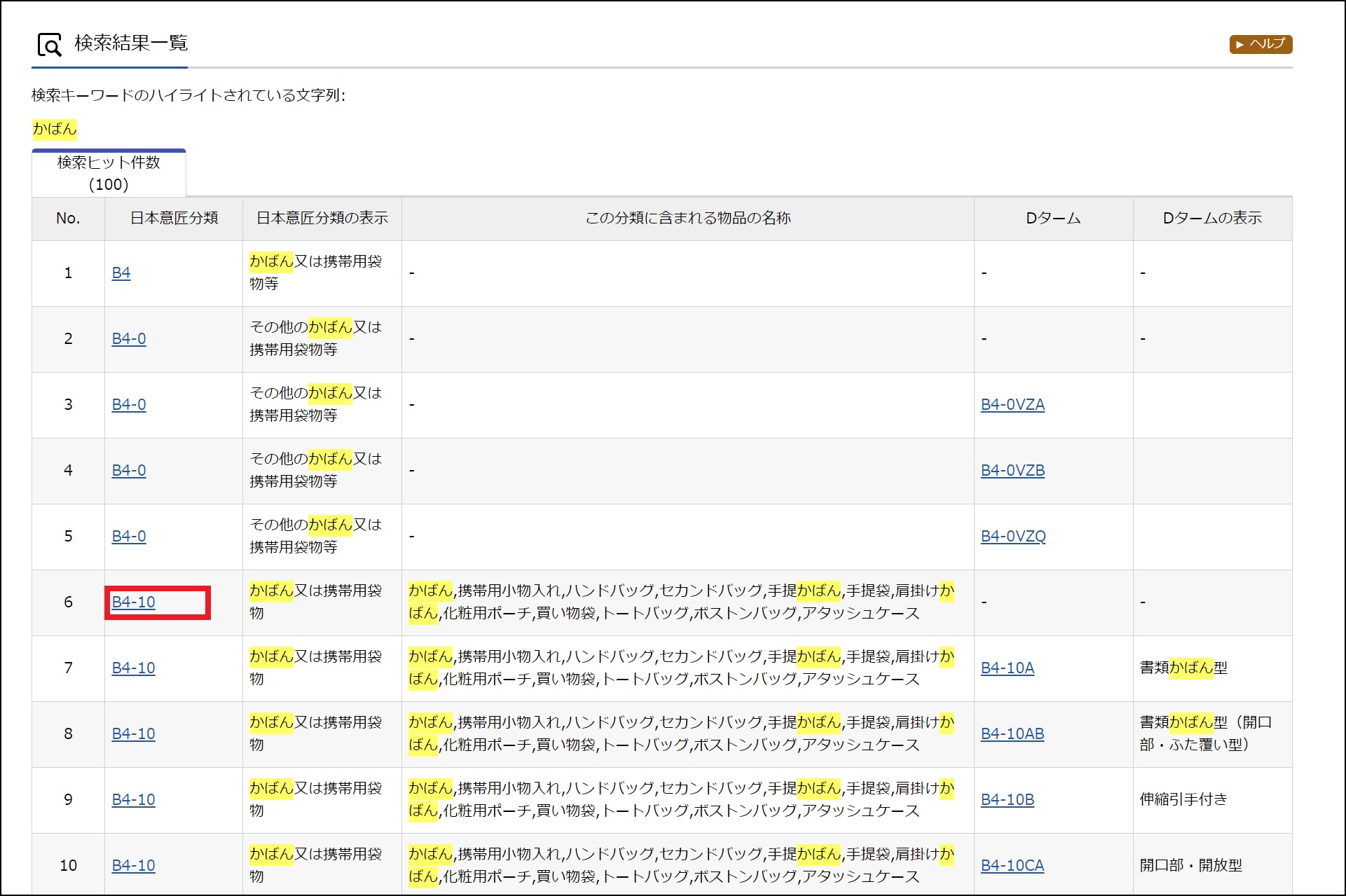Click the B4-10CA D-term link
1346x896 pixels.
(1012, 866)
